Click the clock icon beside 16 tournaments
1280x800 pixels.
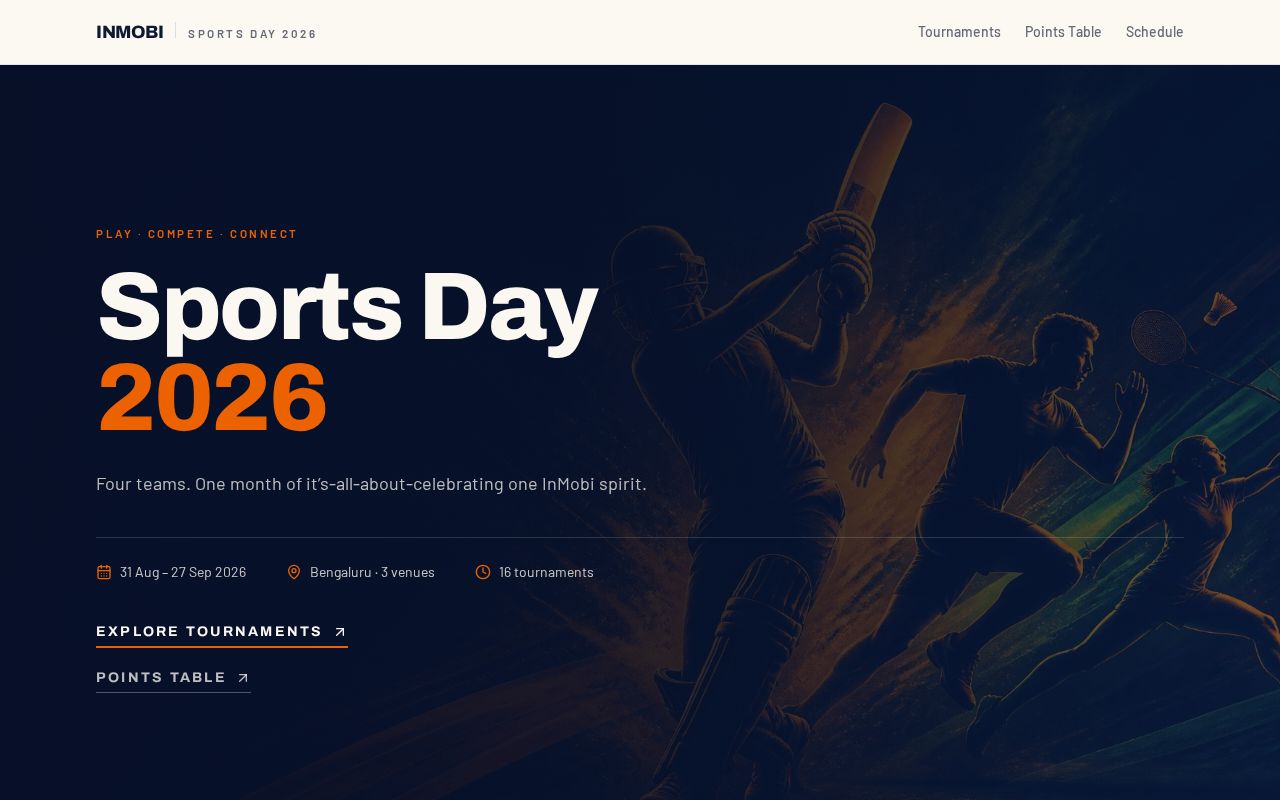click(x=483, y=572)
